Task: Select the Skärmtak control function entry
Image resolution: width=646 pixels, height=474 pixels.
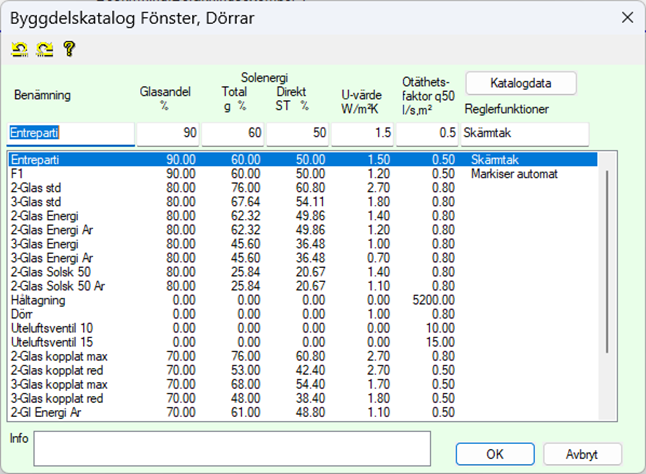Action: (x=498, y=160)
